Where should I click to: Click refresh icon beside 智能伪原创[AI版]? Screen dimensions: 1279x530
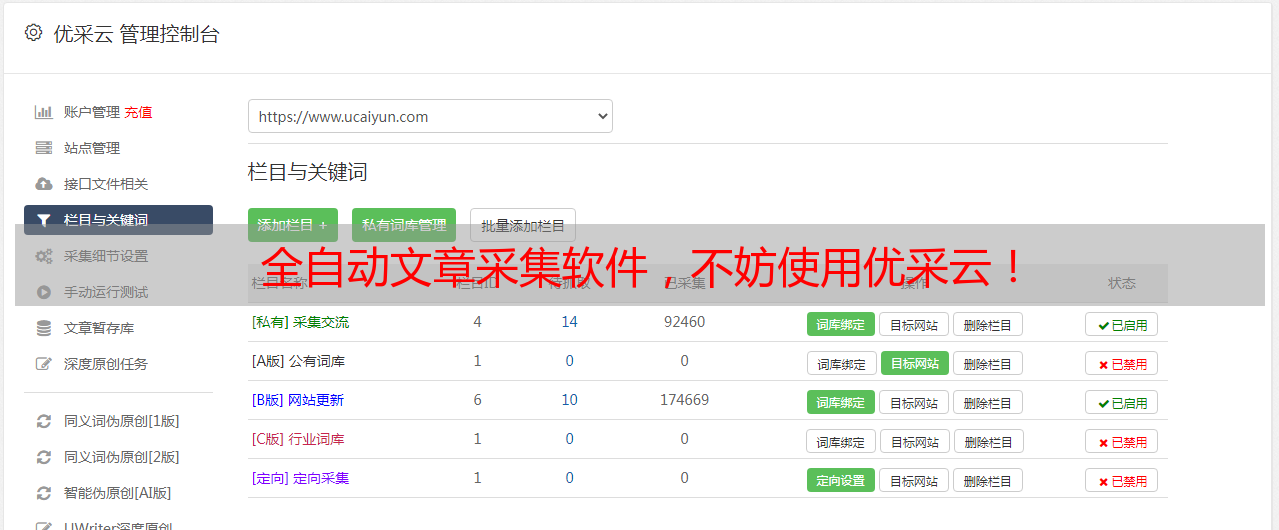click(x=43, y=493)
